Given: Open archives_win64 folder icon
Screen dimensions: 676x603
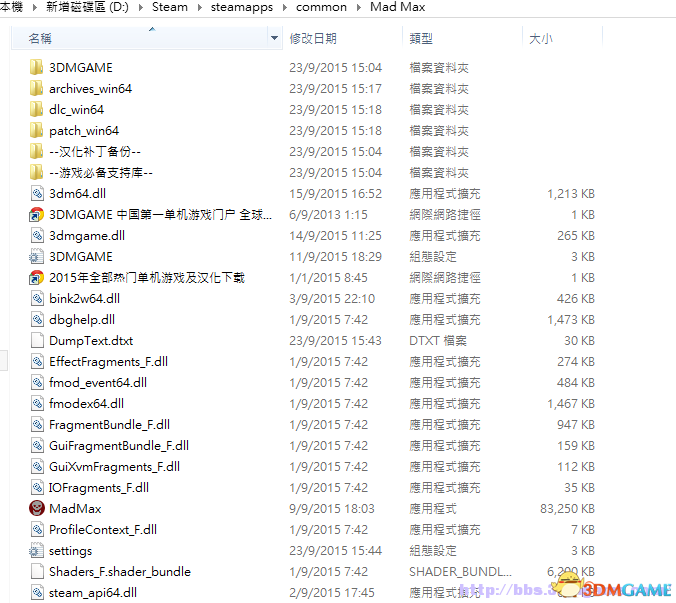Looking at the screenshot, I should point(36,88).
